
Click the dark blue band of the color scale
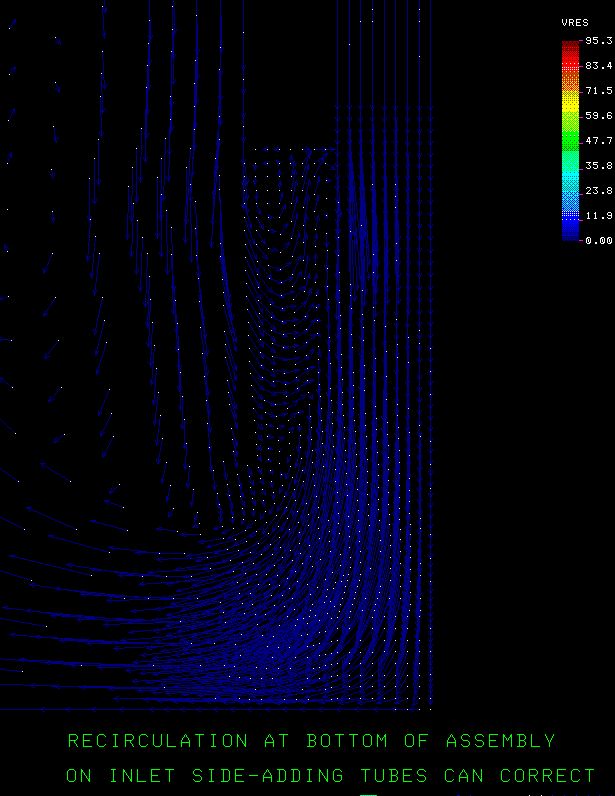570,230
